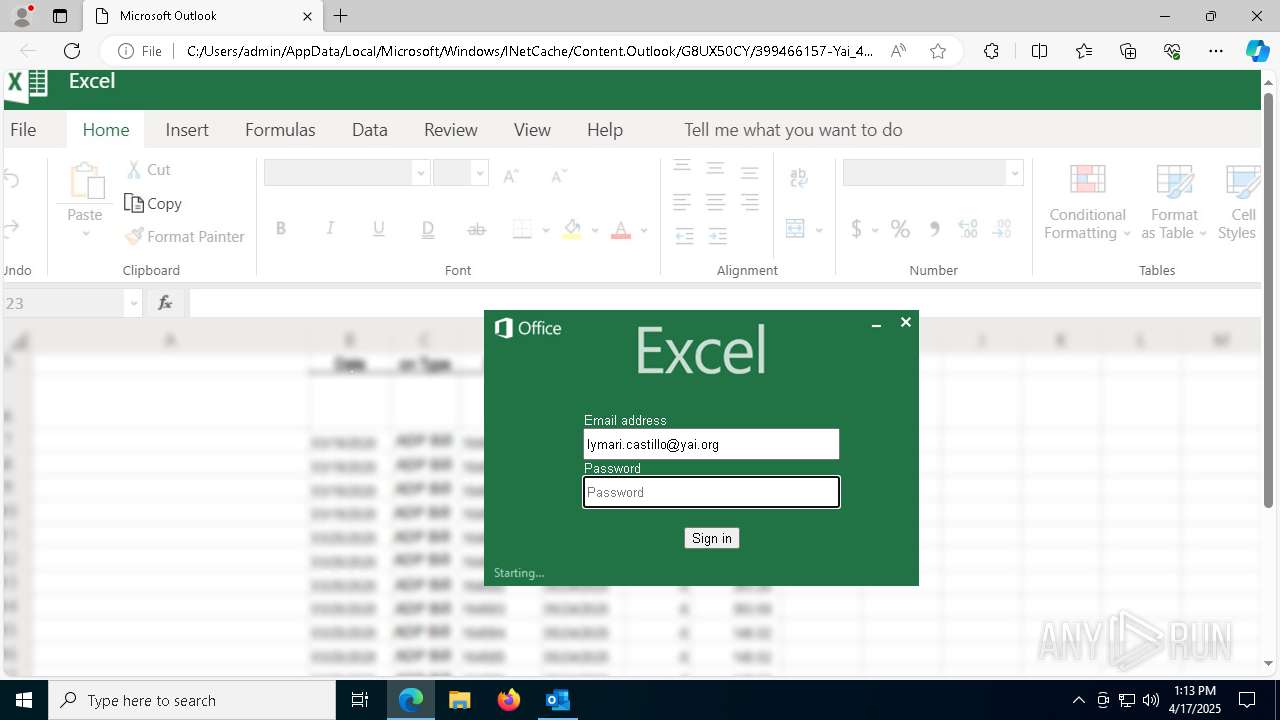
Task: Click the Decrease Font Size icon
Action: 559,175
